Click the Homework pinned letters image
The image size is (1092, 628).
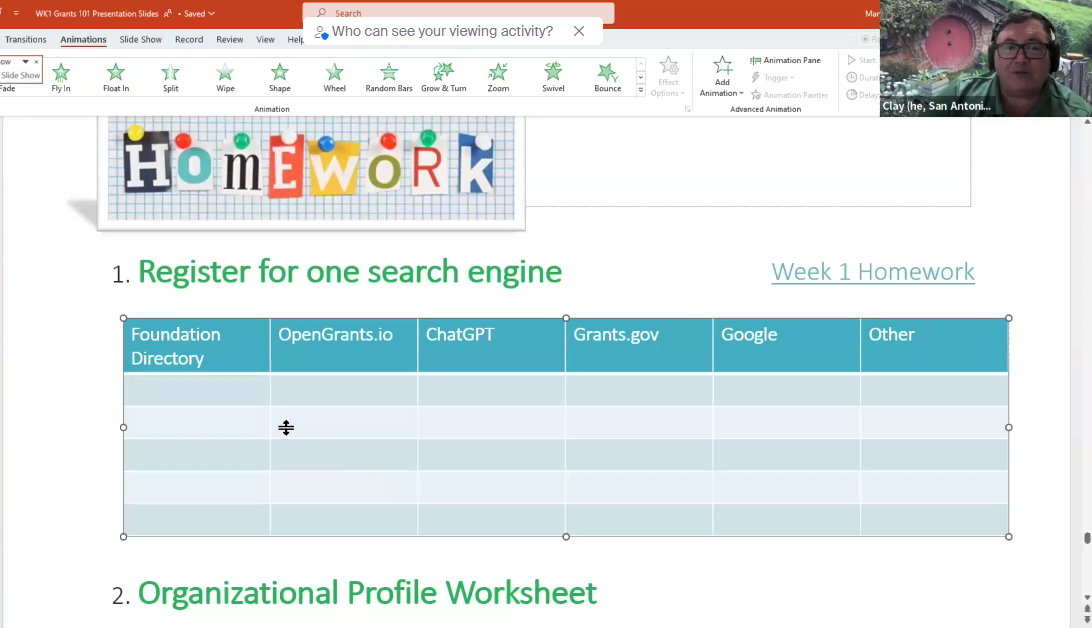click(311, 168)
